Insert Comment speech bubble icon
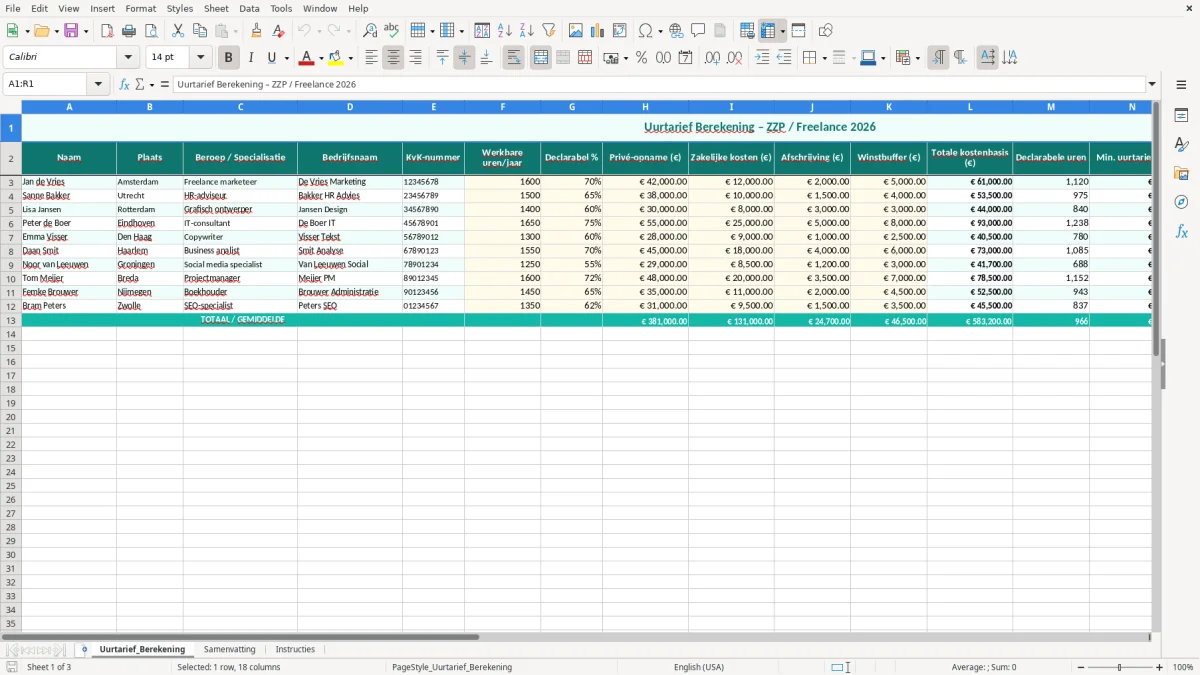The height and width of the screenshot is (675, 1200). [698, 31]
